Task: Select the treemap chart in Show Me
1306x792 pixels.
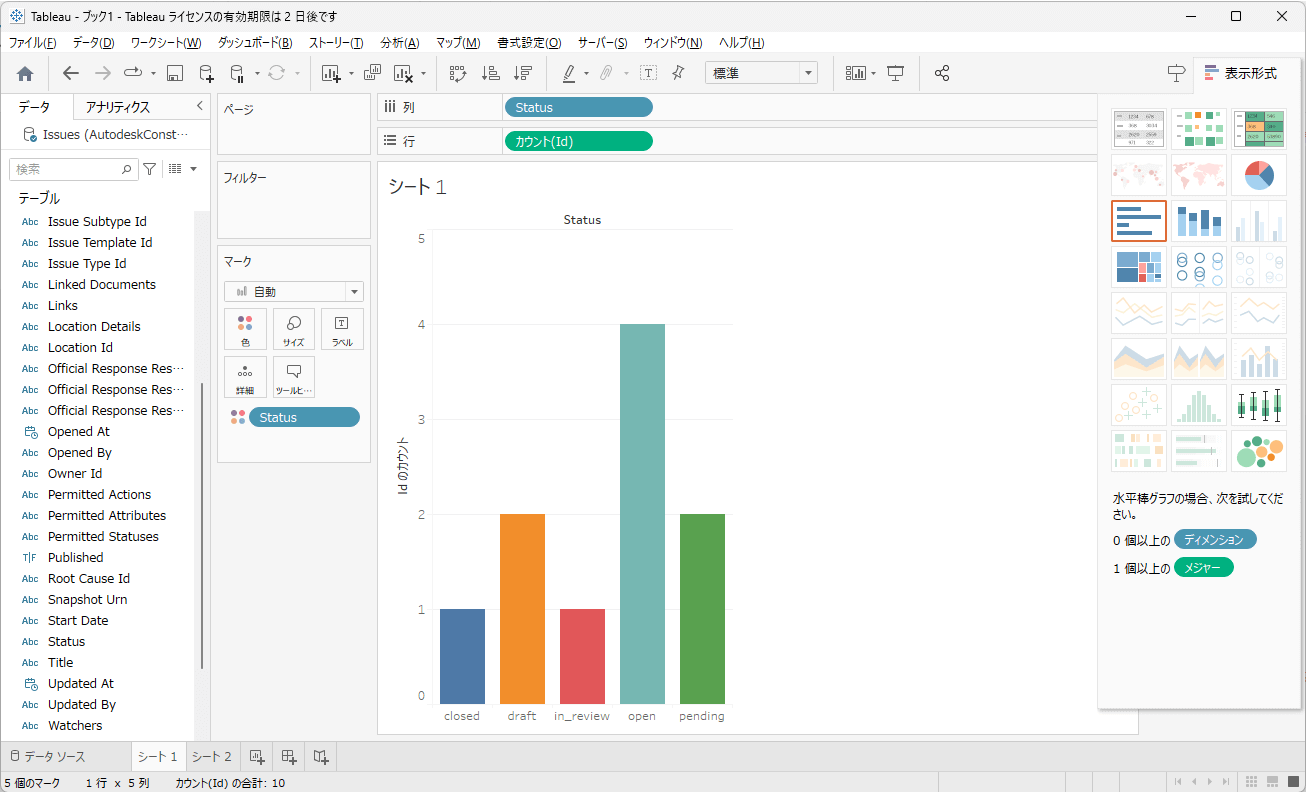Action: 1139,267
